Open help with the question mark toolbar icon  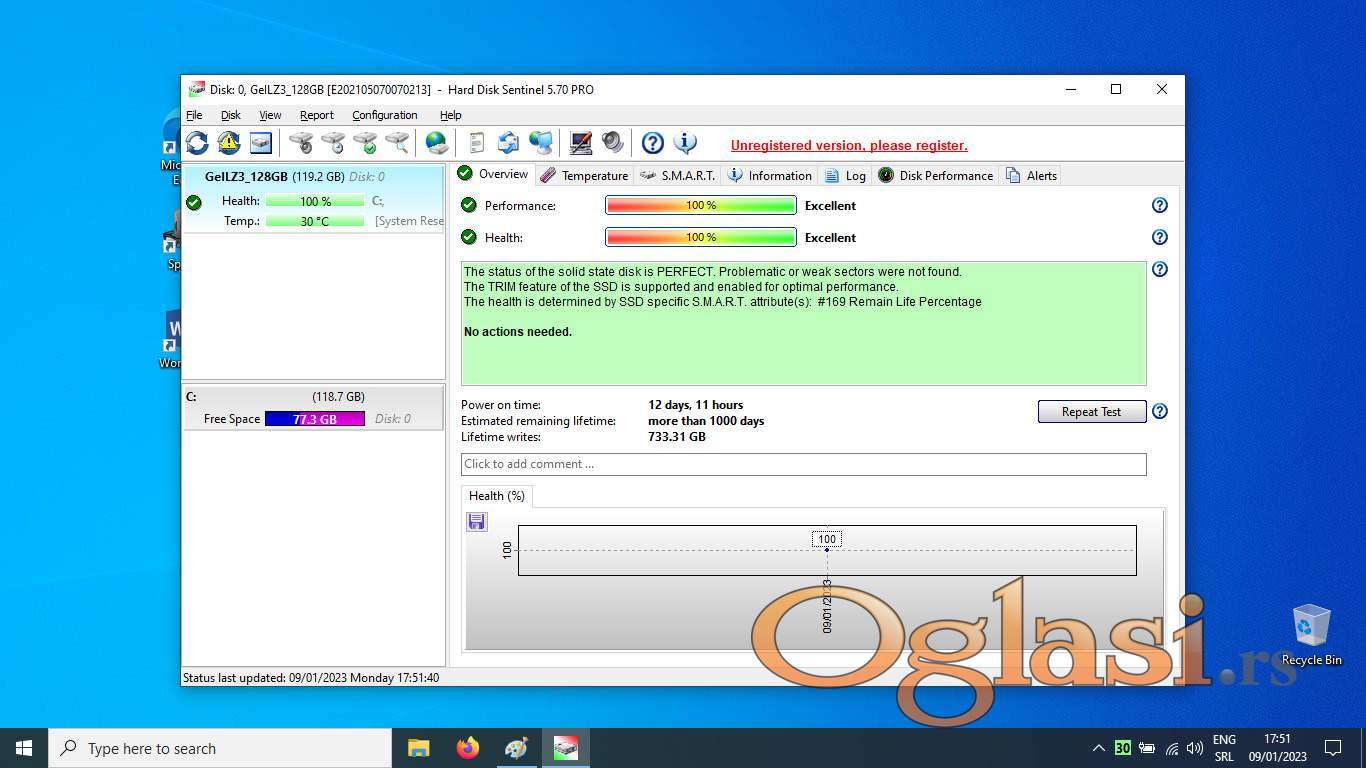click(x=652, y=143)
